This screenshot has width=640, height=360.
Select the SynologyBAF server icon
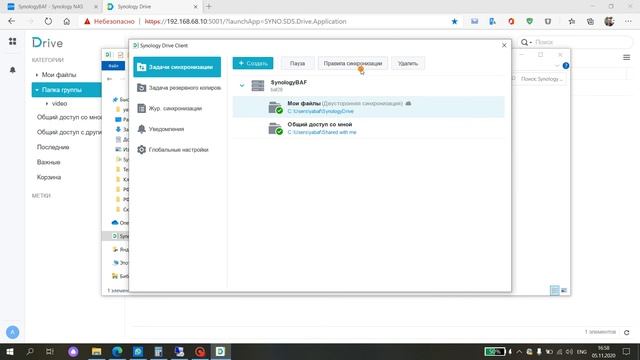[x=258, y=86]
